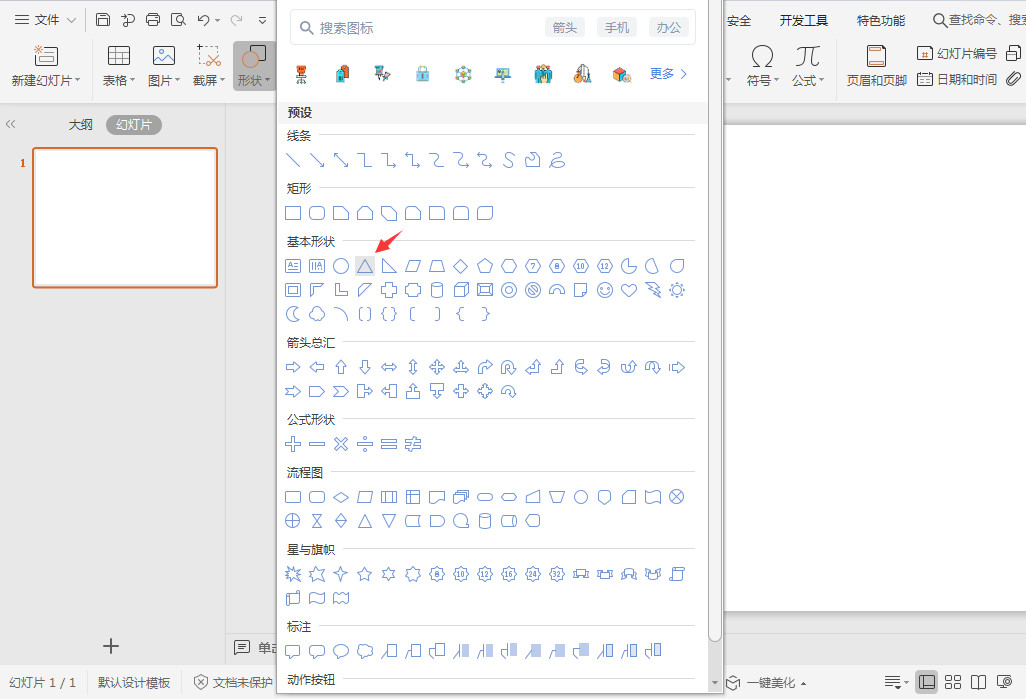Screen dimensions: 1026x699
Task: Add a new slide with the plus button
Action: pyautogui.click(x=110, y=646)
